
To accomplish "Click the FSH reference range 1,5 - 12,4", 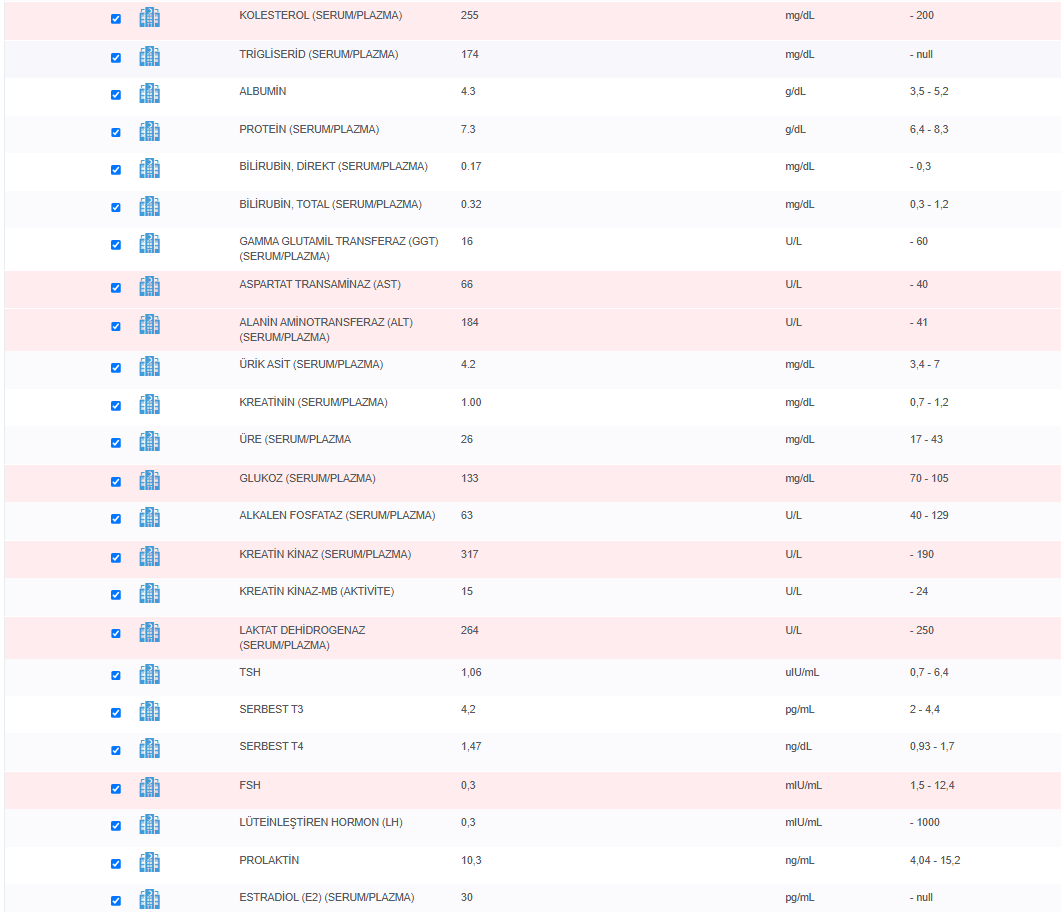I will (932, 785).
